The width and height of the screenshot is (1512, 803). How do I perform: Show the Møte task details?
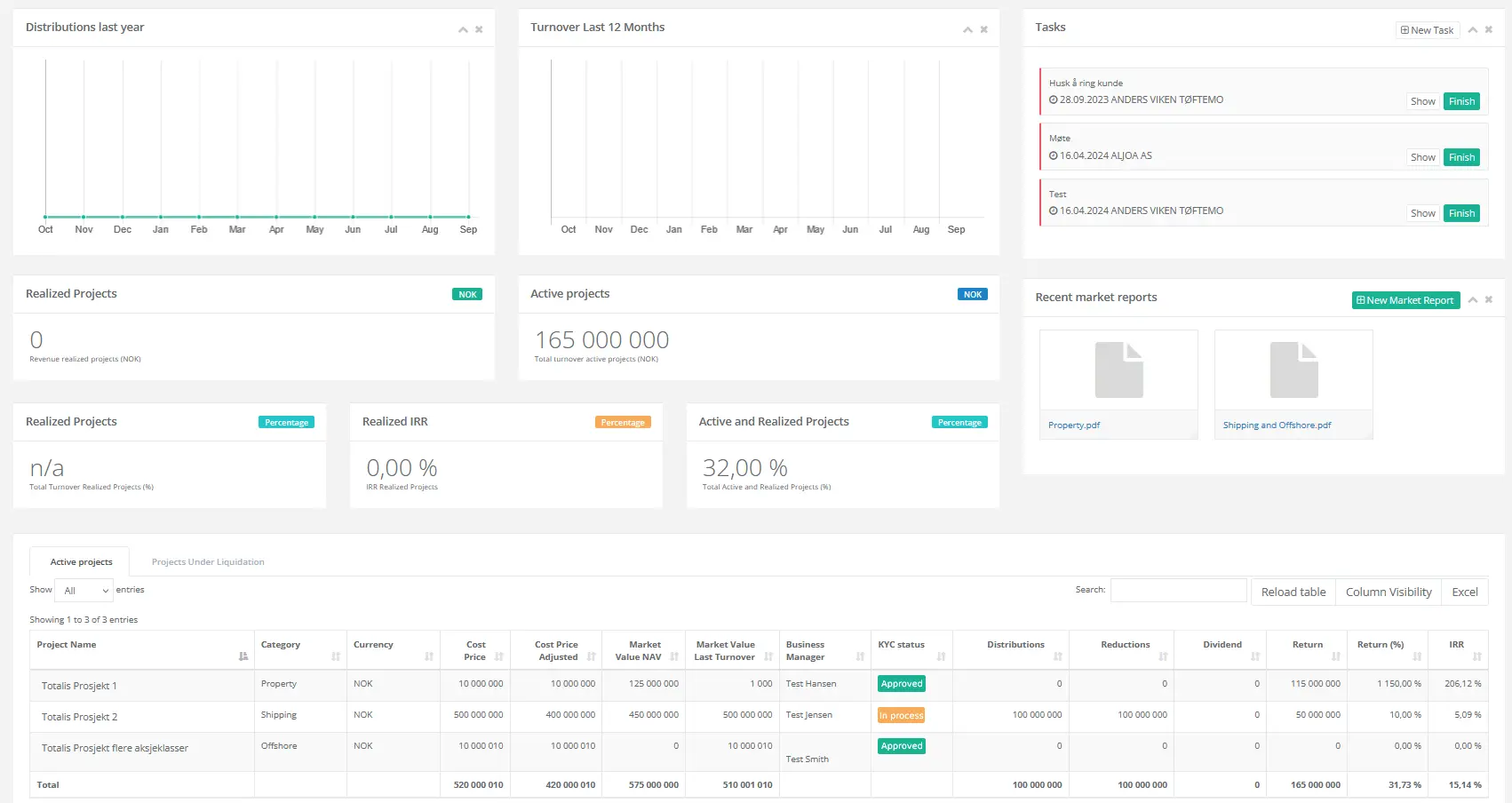click(x=1422, y=157)
